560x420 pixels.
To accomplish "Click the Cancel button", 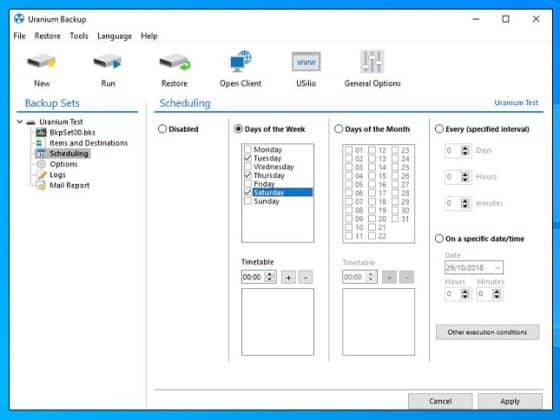I will pyautogui.click(x=440, y=401).
